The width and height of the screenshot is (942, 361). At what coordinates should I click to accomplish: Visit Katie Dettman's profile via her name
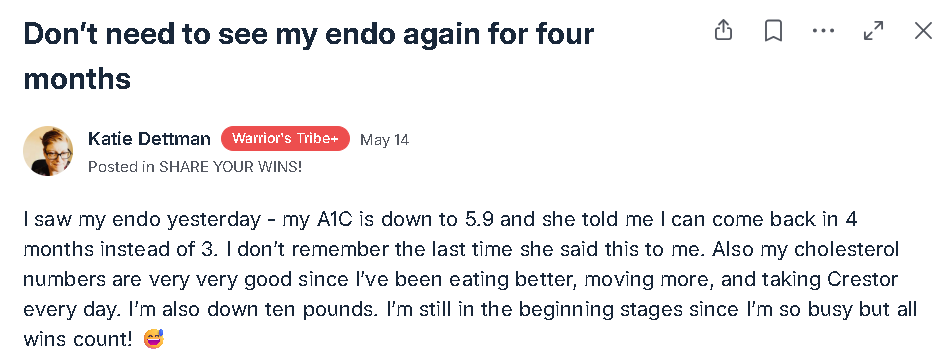[149, 139]
